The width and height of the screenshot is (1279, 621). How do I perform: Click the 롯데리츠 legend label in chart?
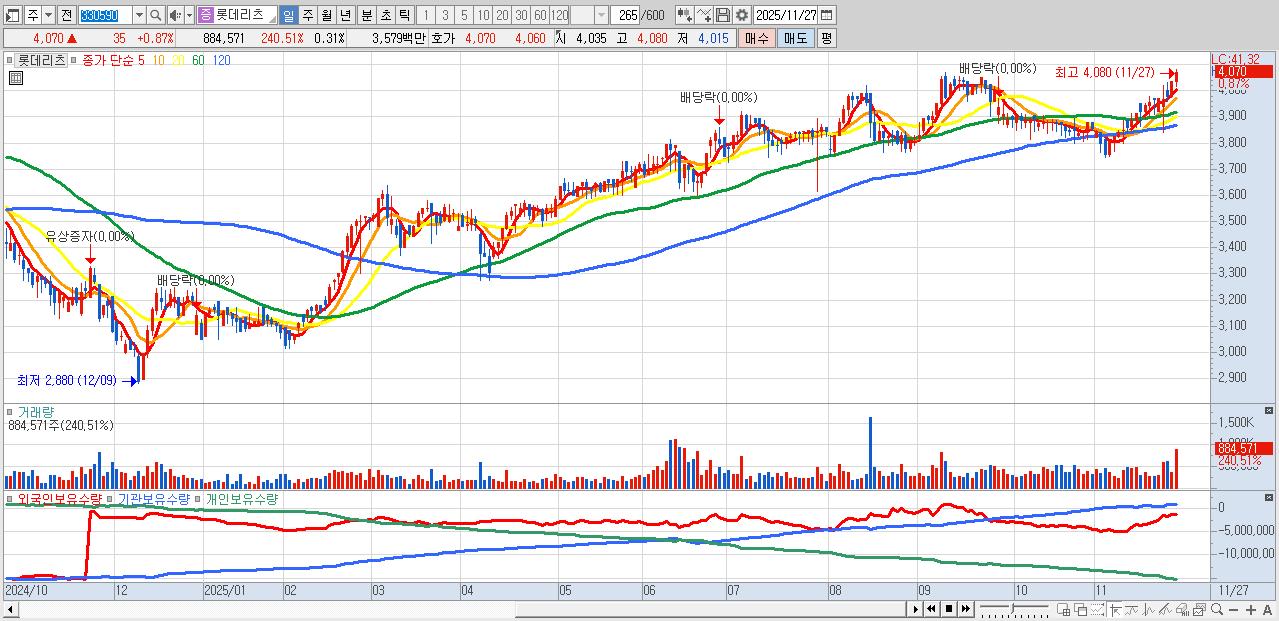(41, 60)
